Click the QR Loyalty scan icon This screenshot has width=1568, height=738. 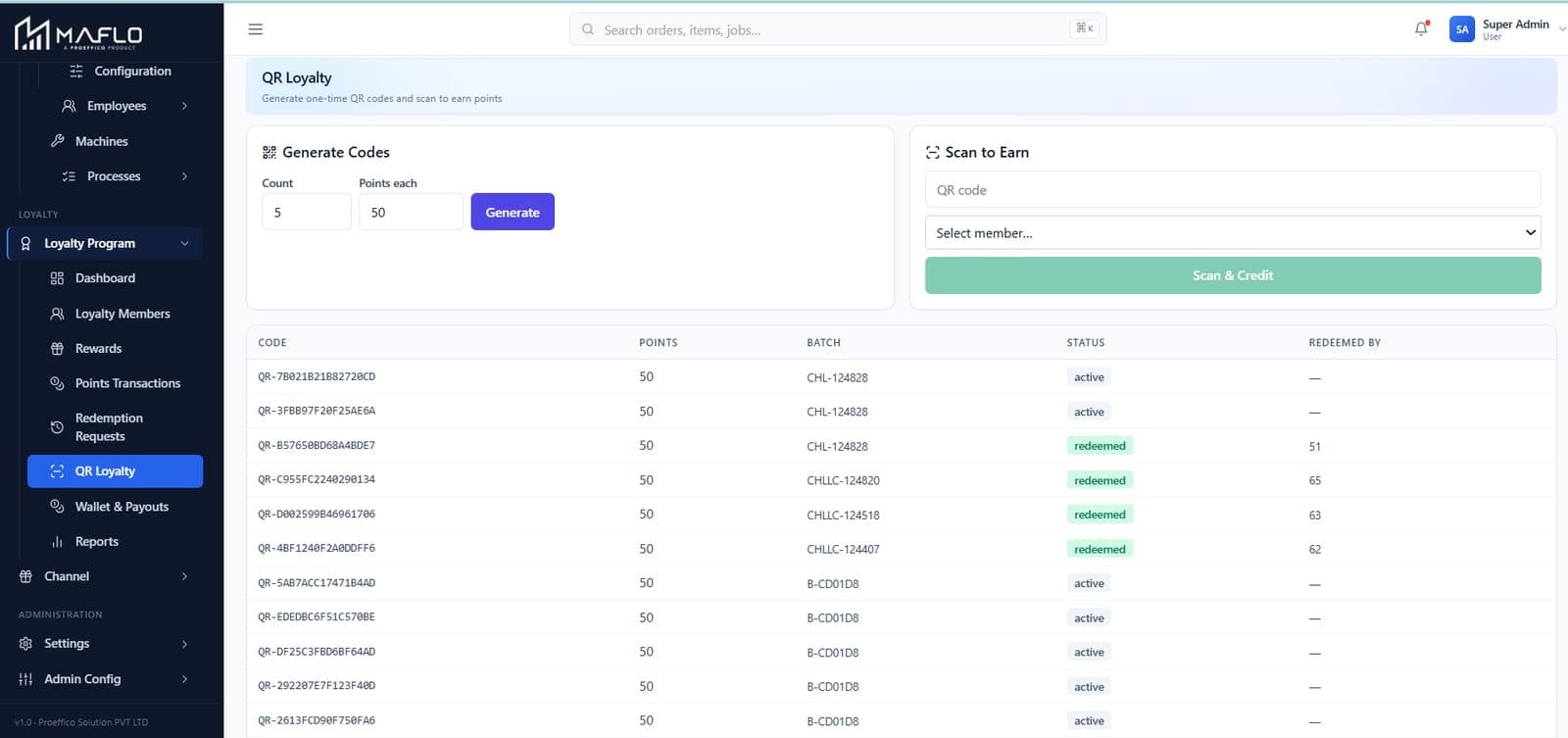[x=57, y=471]
